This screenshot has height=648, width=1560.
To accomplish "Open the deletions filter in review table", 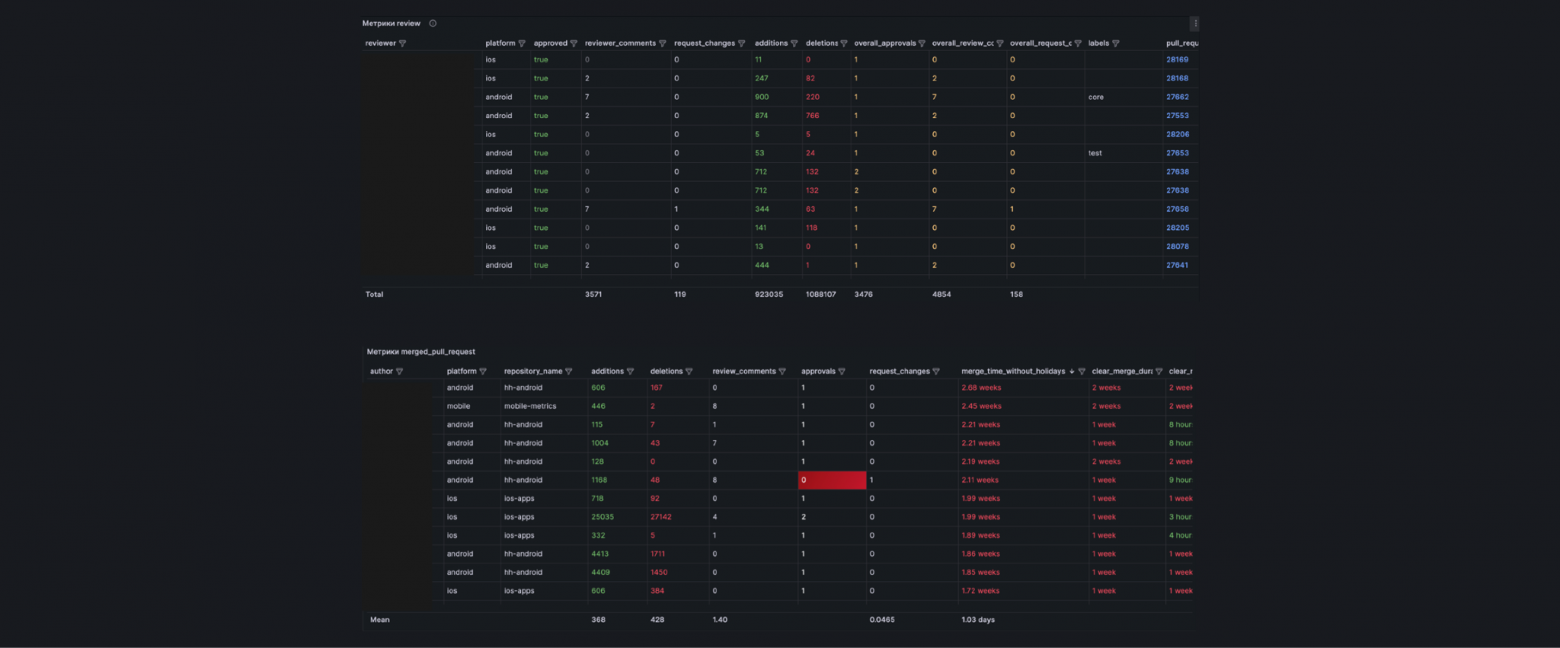I will [x=844, y=43].
